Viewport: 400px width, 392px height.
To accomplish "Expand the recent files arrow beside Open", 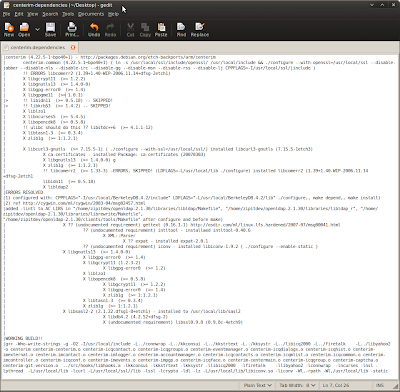I will 37,29.
